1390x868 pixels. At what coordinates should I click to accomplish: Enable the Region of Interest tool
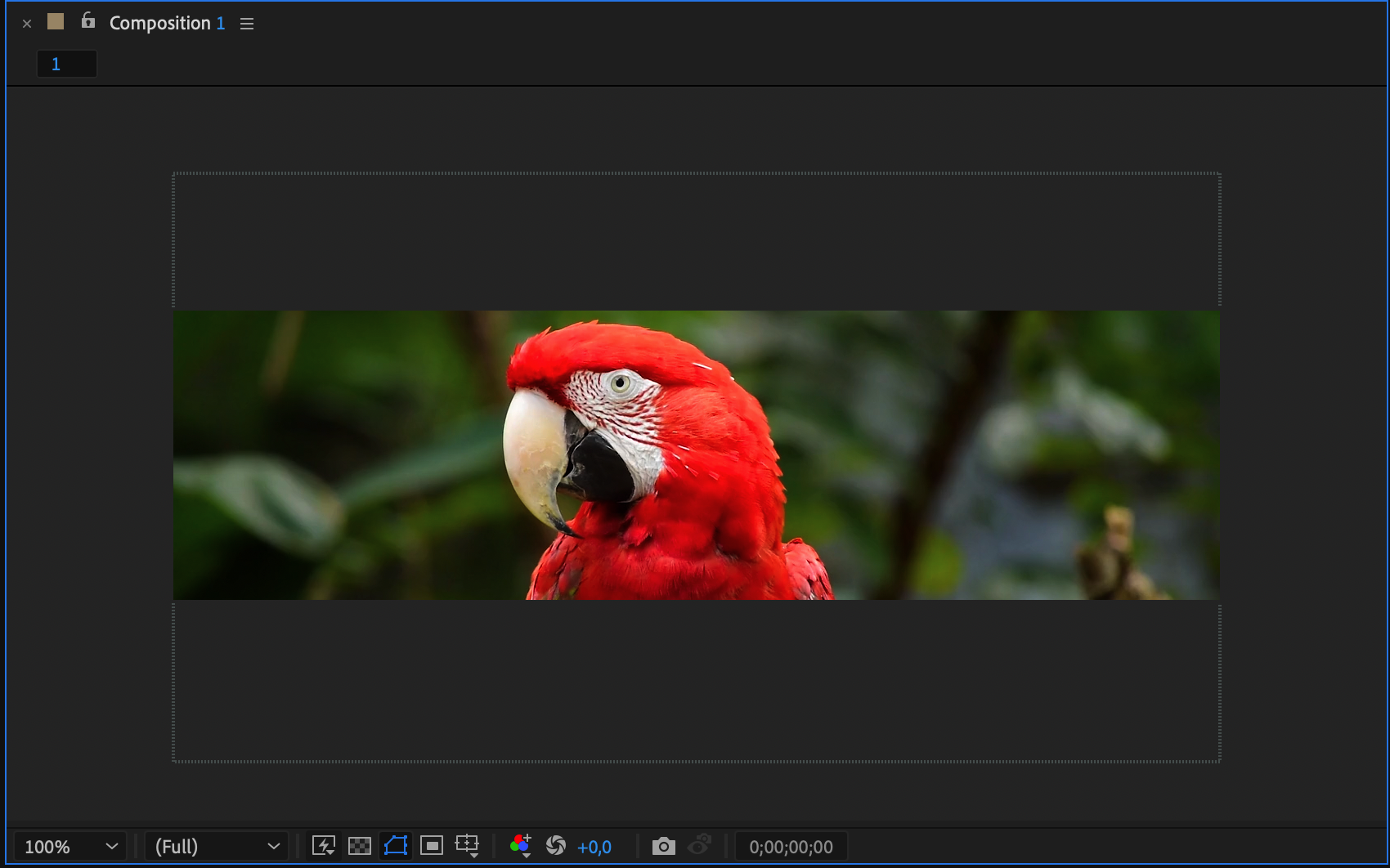click(x=432, y=846)
